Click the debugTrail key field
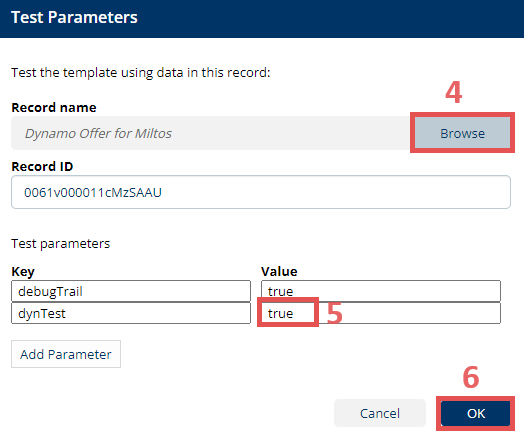Viewport: 524px width, 440px height. [x=131, y=291]
